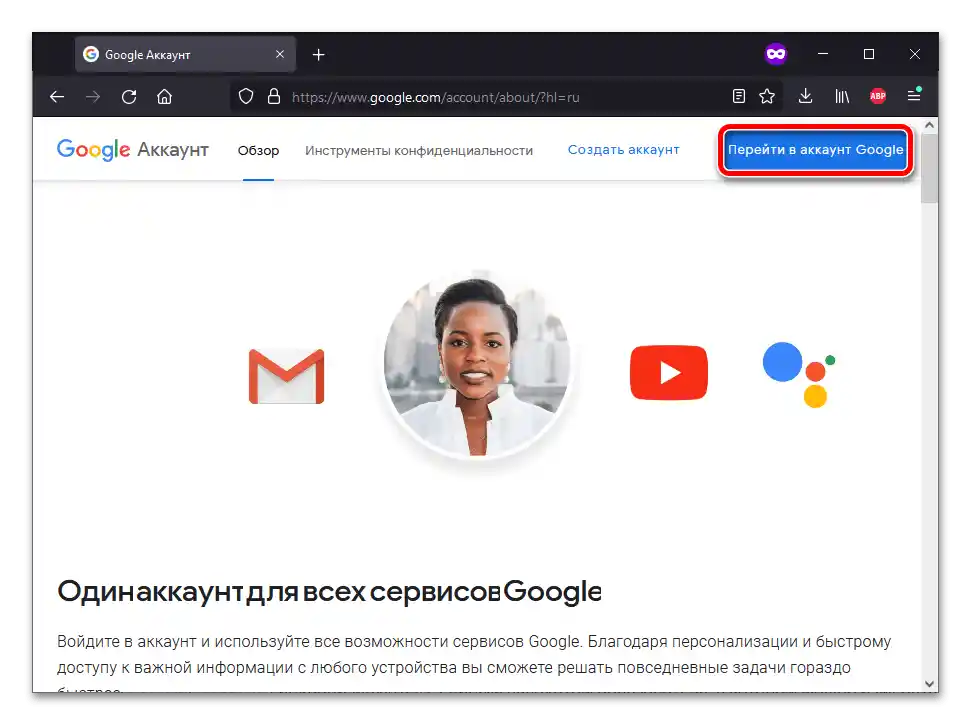Minimize the Firefox window
Image resolution: width=970 pixels, height=724 pixels.
(x=823, y=54)
